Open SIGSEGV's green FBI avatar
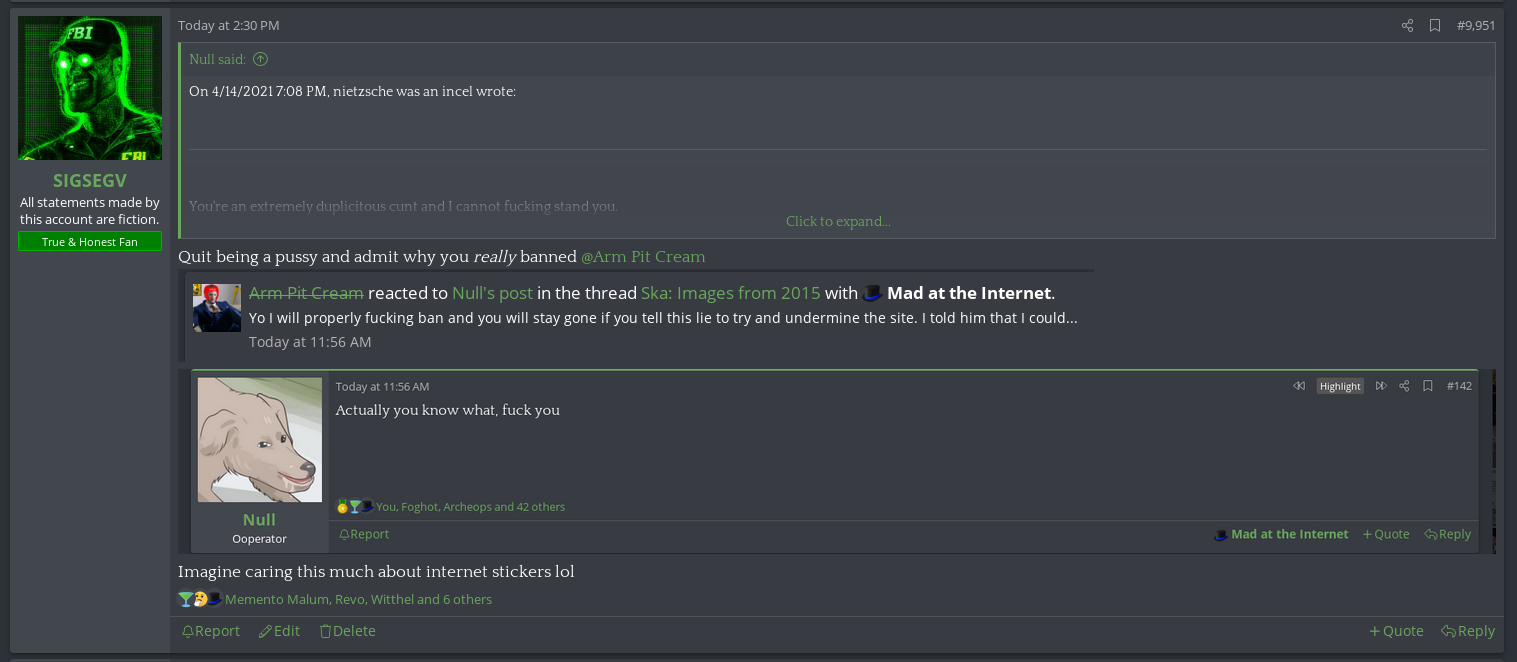This screenshot has height=662, width=1517. pos(90,88)
